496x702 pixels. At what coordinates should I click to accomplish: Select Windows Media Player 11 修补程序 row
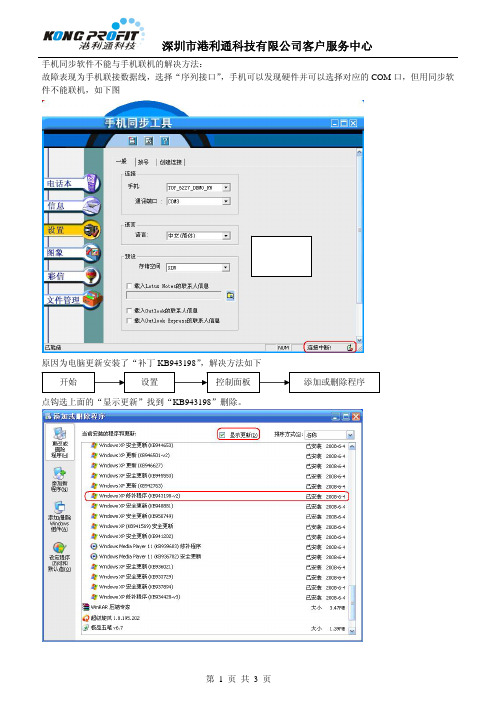point(218,546)
